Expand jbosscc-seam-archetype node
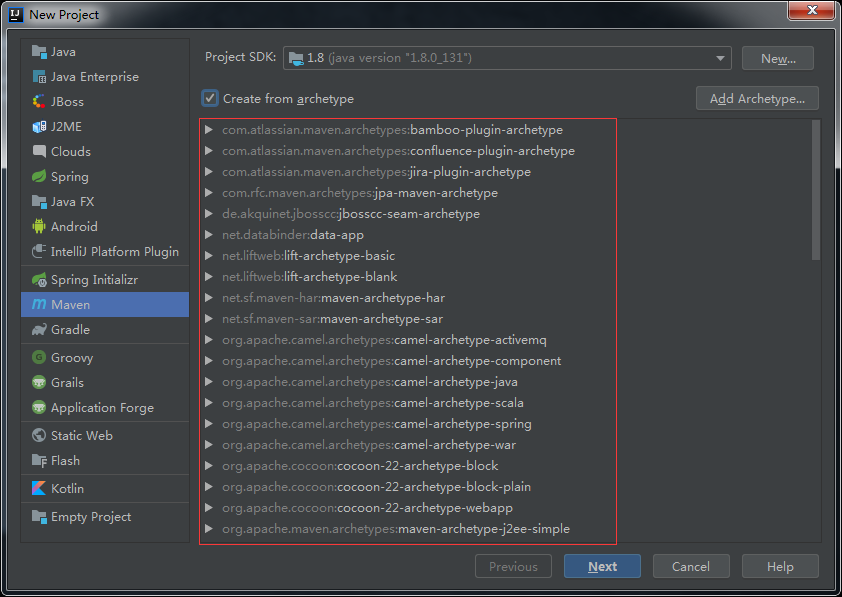The image size is (842, 597). 209,214
